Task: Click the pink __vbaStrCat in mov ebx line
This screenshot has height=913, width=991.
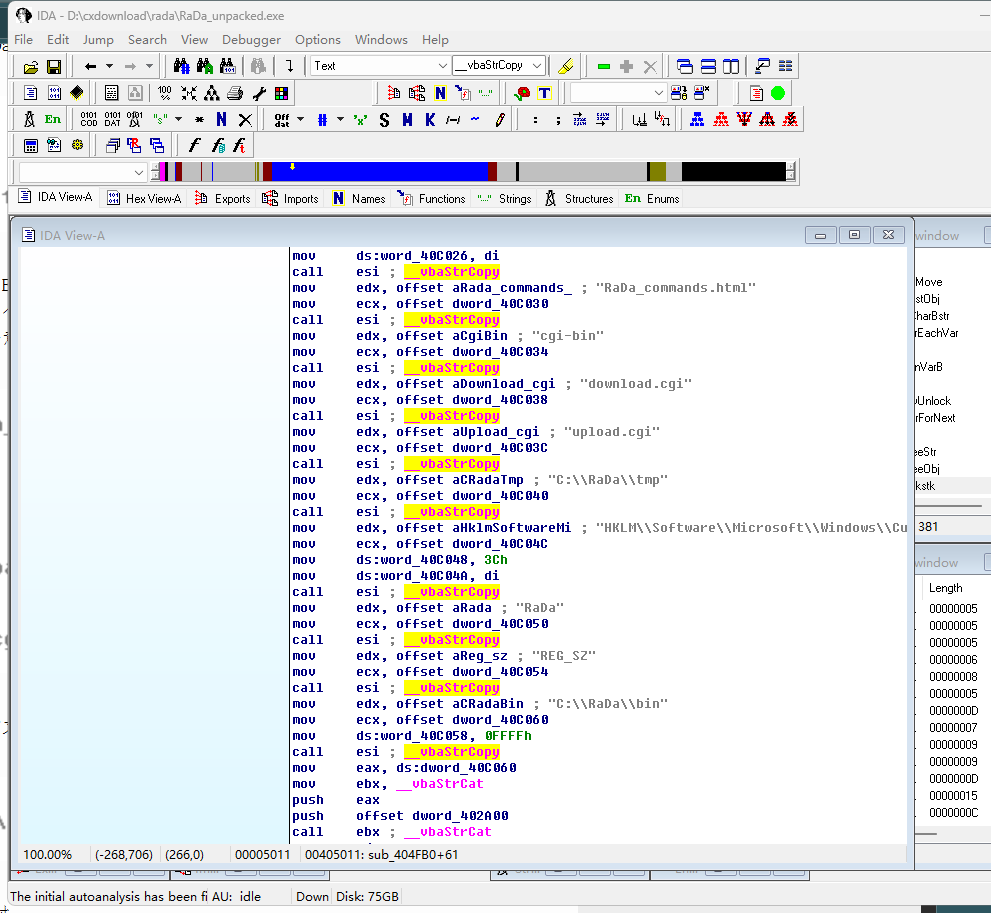Action: pyautogui.click(x=440, y=783)
